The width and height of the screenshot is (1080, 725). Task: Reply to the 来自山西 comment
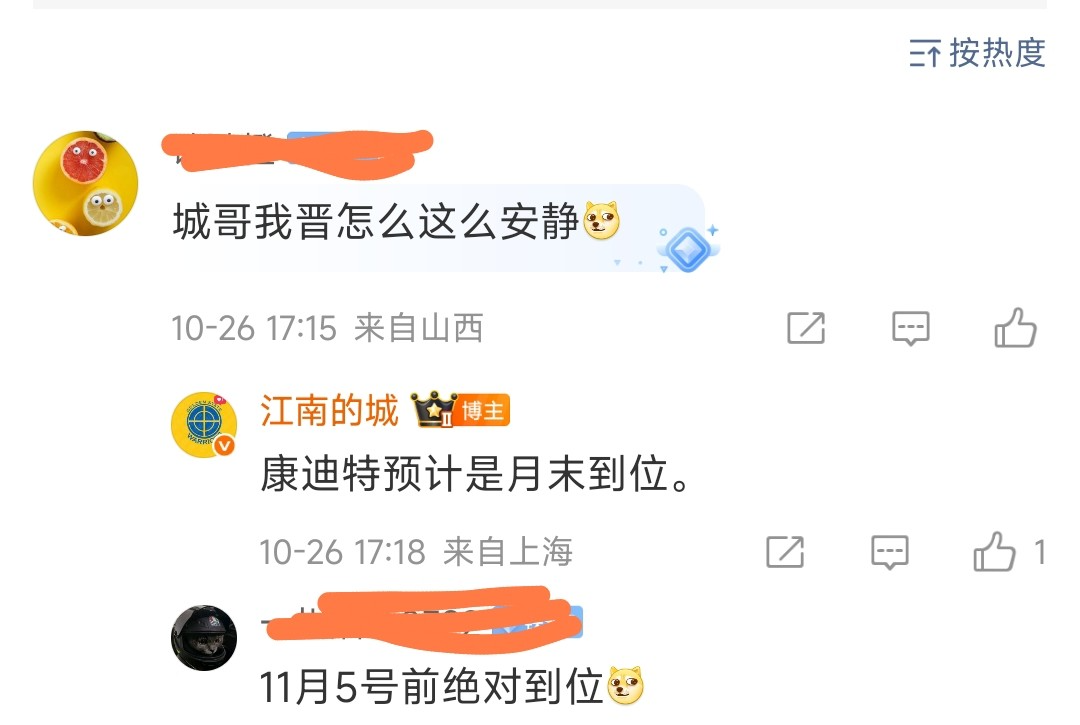tap(911, 328)
